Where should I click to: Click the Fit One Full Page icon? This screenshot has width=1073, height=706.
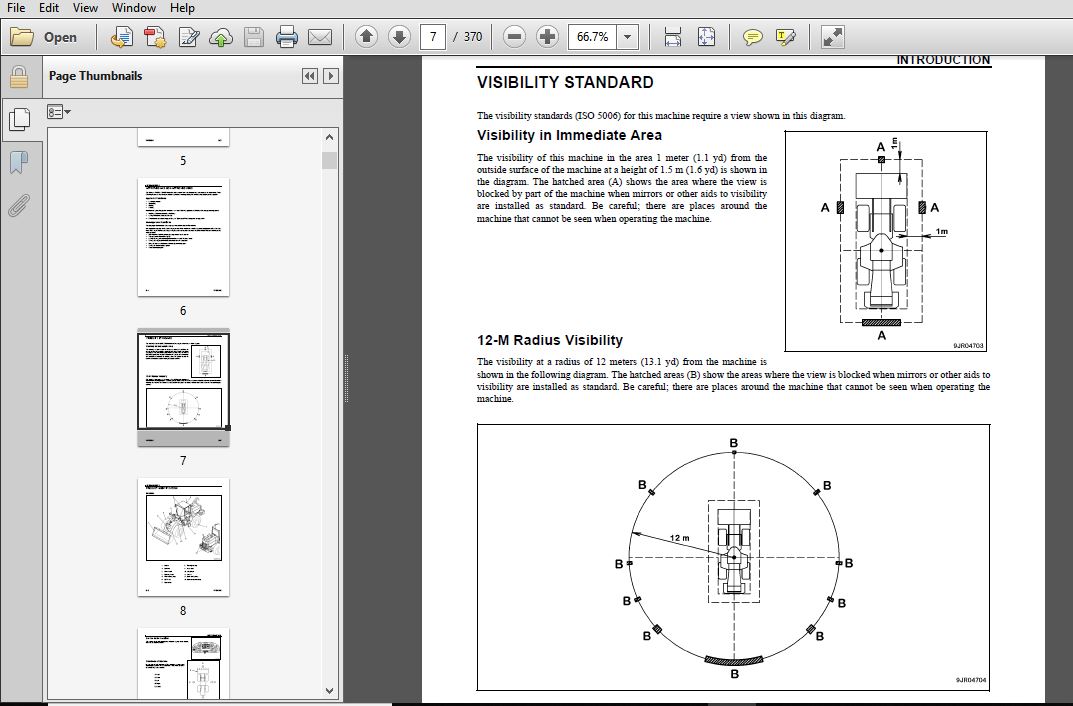click(706, 37)
